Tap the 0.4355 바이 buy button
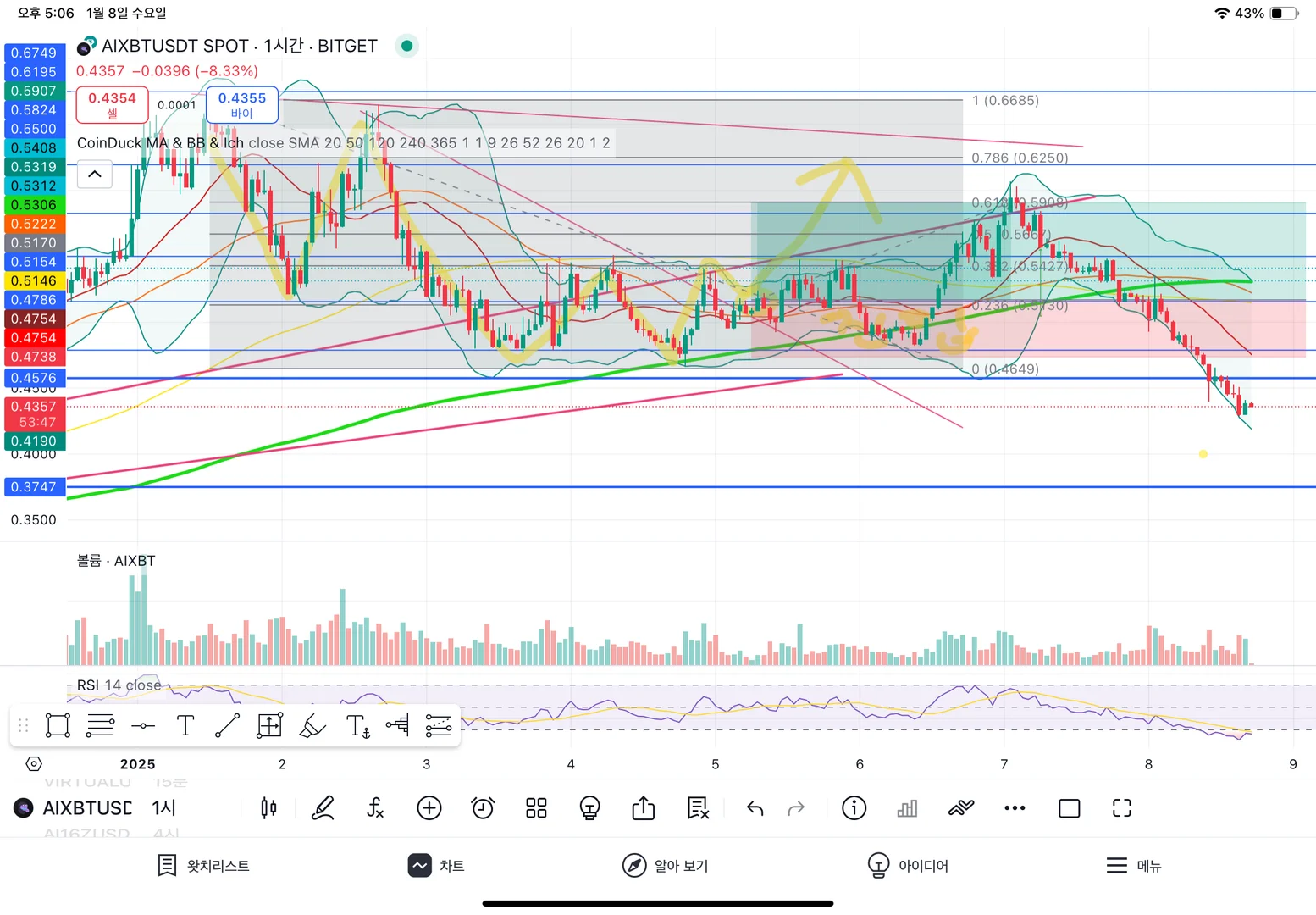1316x915 pixels. pyautogui.click(x=242, y=105)
